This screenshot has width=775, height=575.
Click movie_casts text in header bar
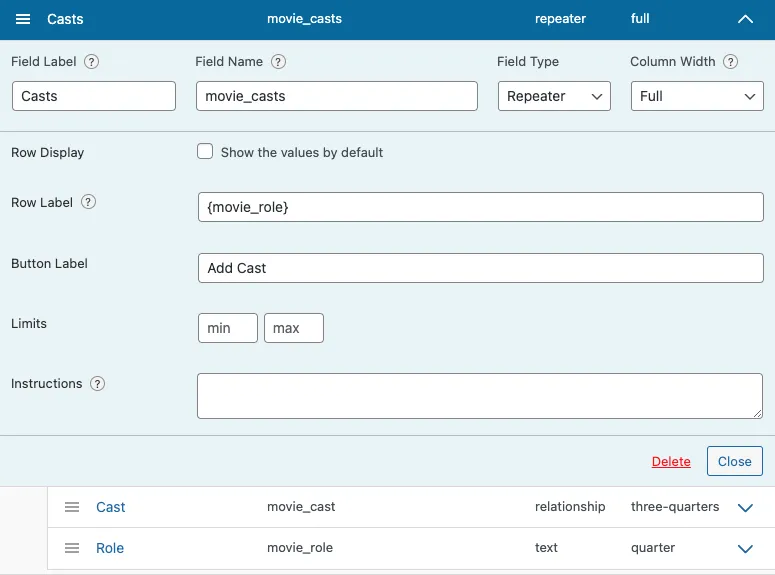[304, 19]
